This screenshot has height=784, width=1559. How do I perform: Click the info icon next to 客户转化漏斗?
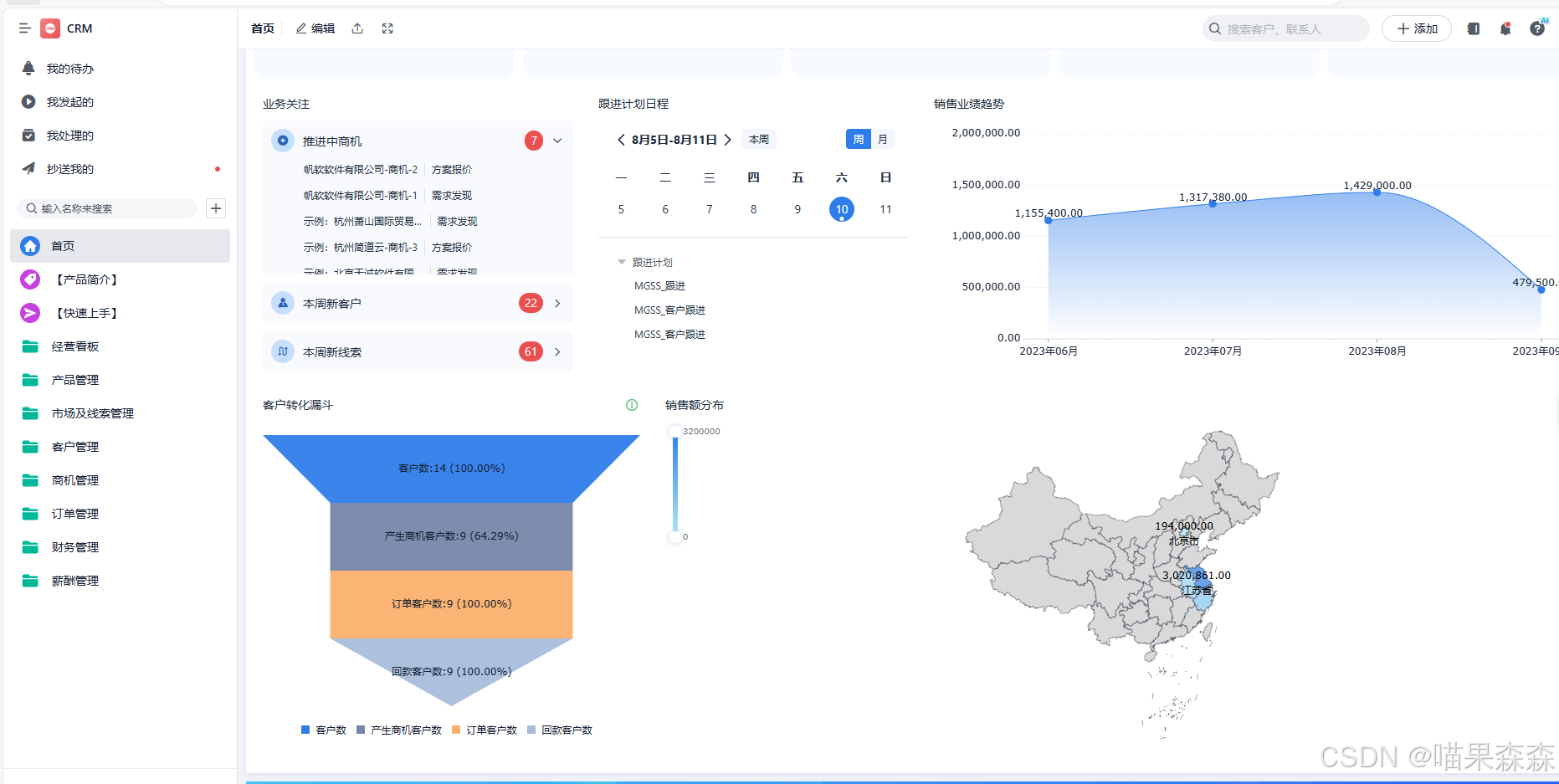(632, 405)
